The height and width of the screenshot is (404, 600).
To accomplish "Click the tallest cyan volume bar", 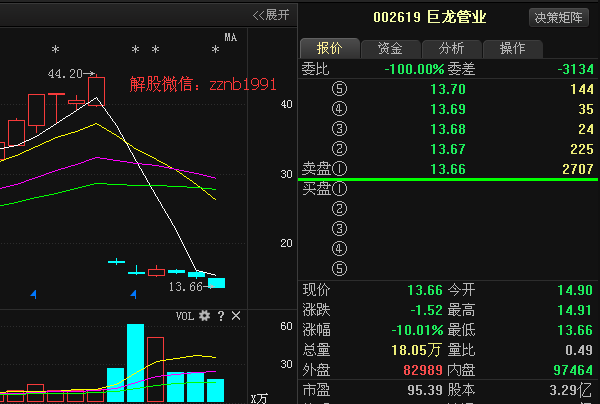I will (x=135, y=363).
